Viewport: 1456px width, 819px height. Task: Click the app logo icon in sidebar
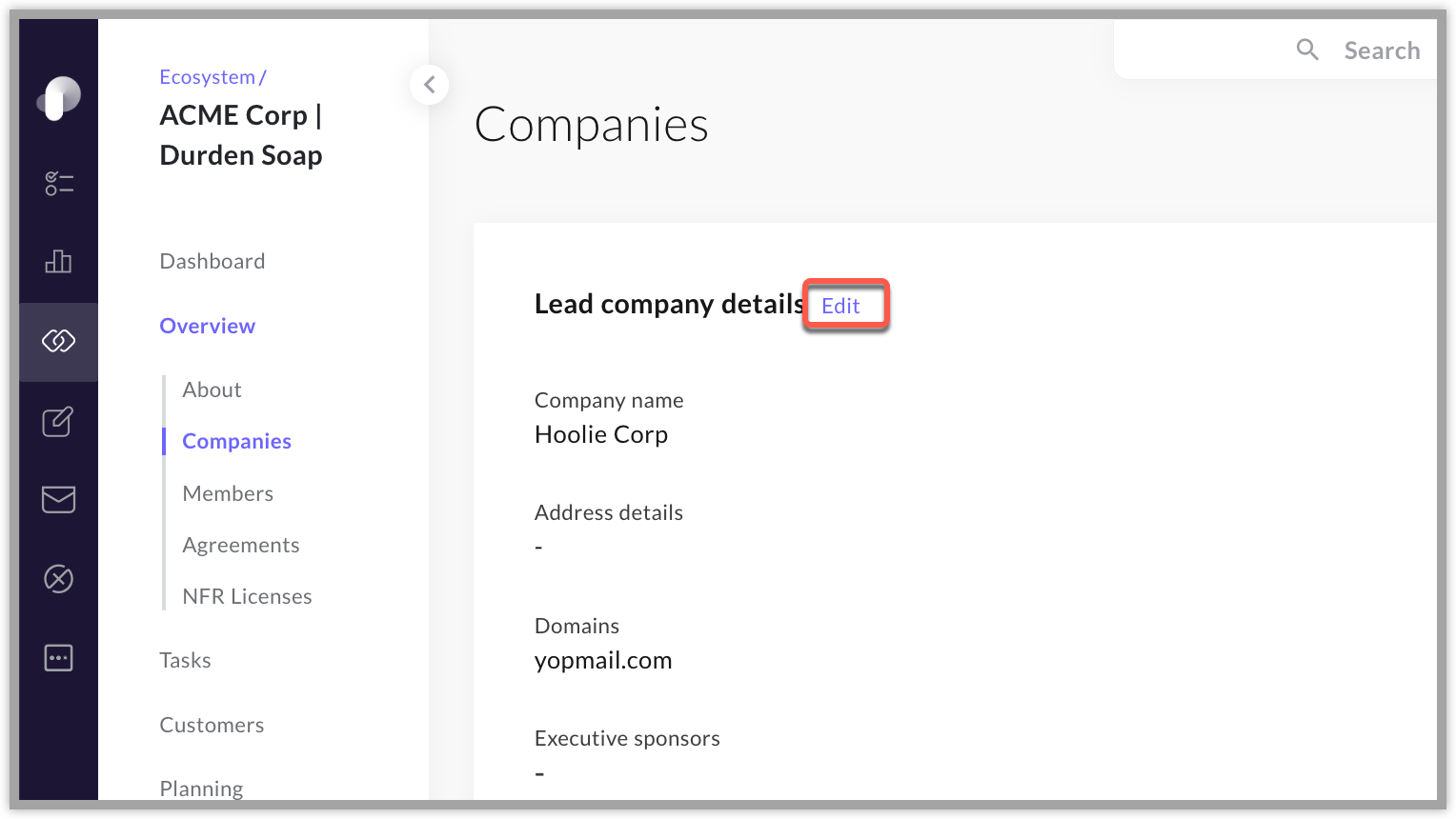58,98
